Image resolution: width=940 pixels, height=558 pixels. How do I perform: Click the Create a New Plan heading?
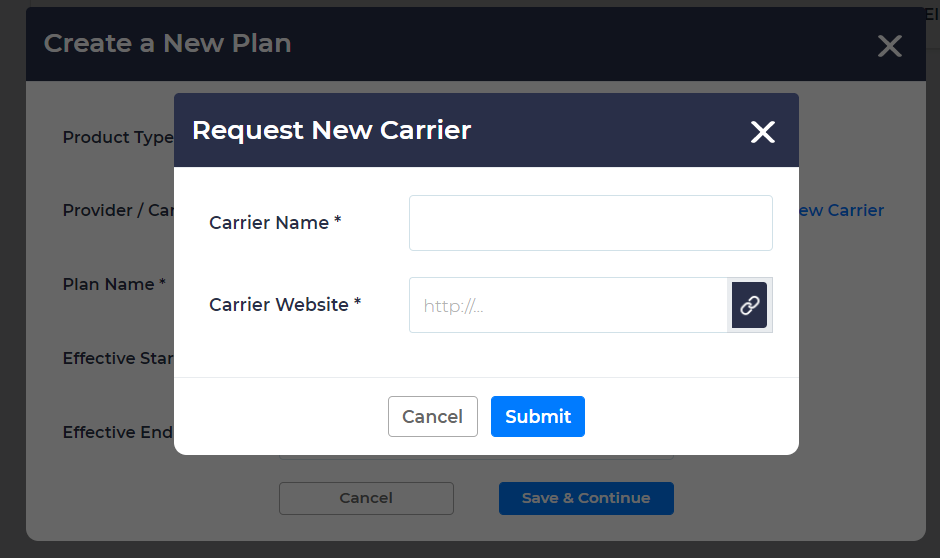coord(168,44)
